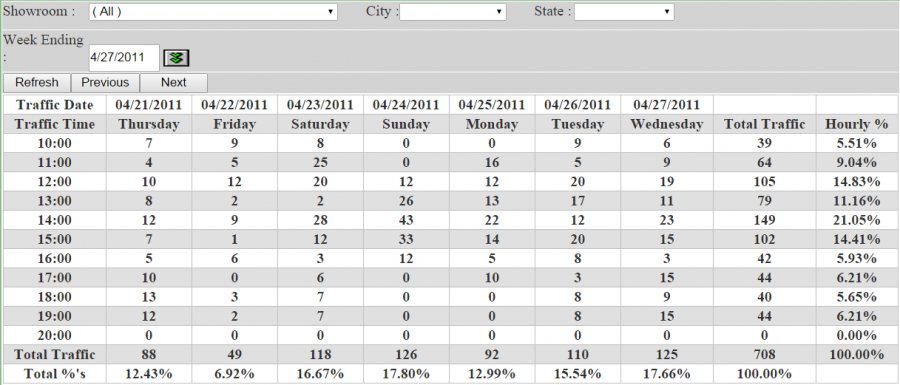Screen dimensions: 900x385
Task: Click the 149 total traffic value
Action: click(x=765, y=220)
